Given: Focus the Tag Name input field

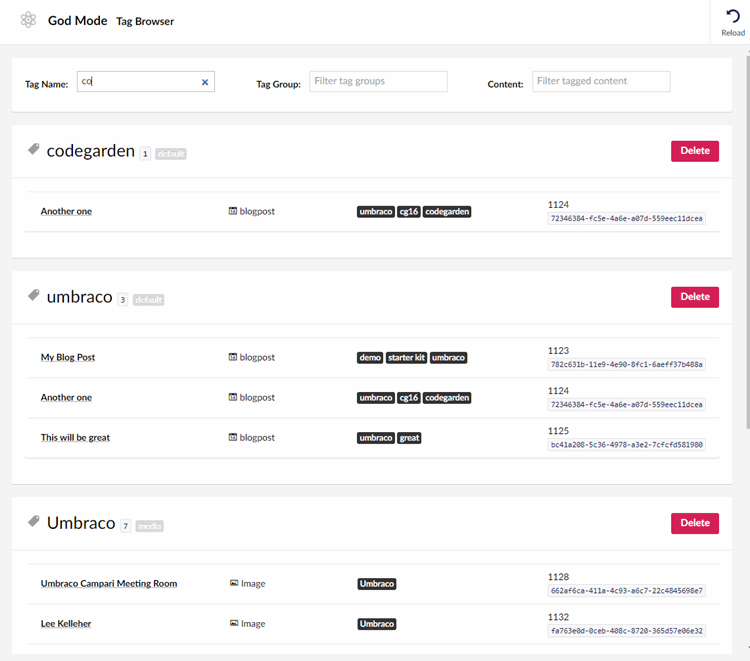Looking at the screenshot, I should click(145, 81).
